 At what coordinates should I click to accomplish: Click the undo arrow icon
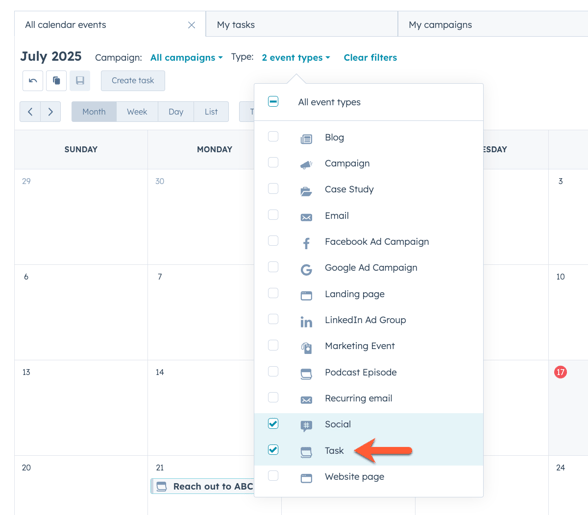point(33,81)
